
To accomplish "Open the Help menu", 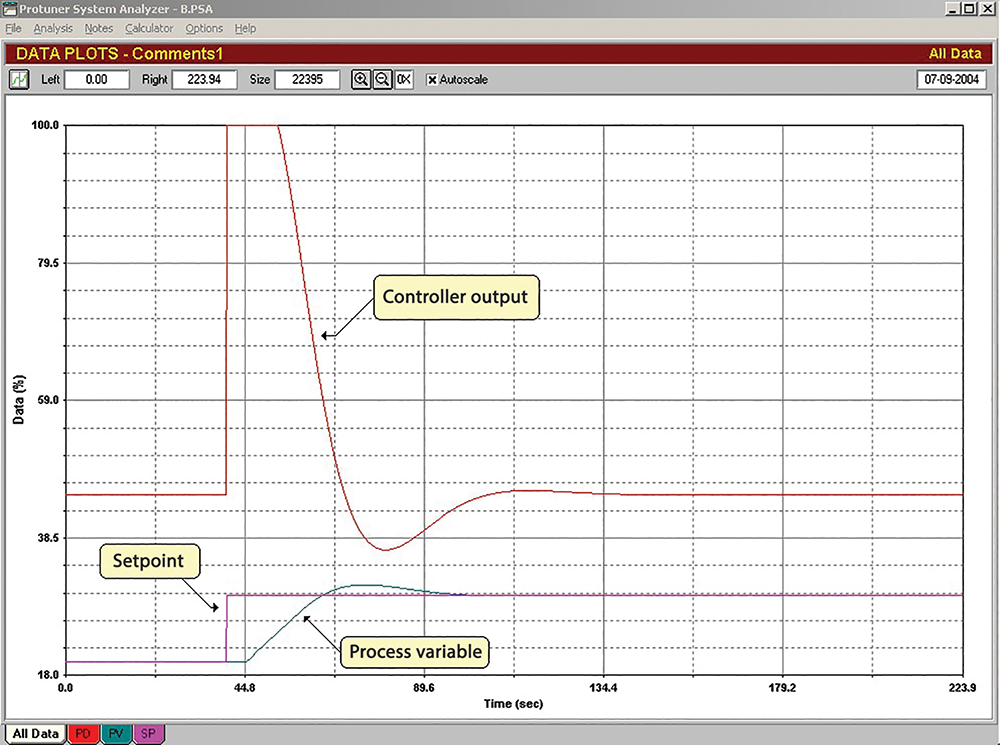I will tap(245, 28).
